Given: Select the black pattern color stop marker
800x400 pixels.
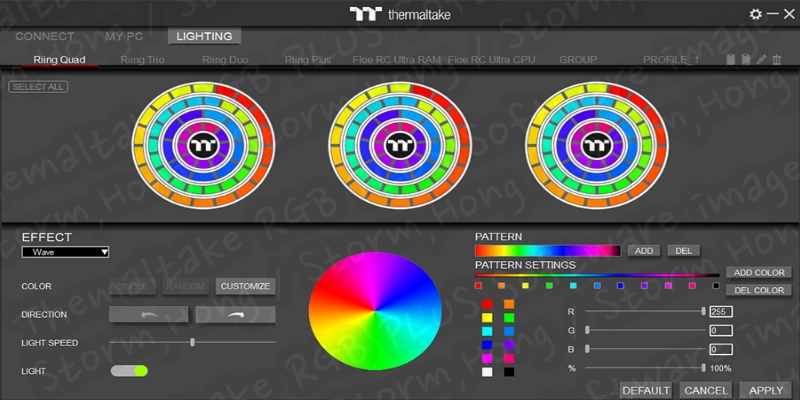Looking at the screenshot, I should click(x=716, y=286).
